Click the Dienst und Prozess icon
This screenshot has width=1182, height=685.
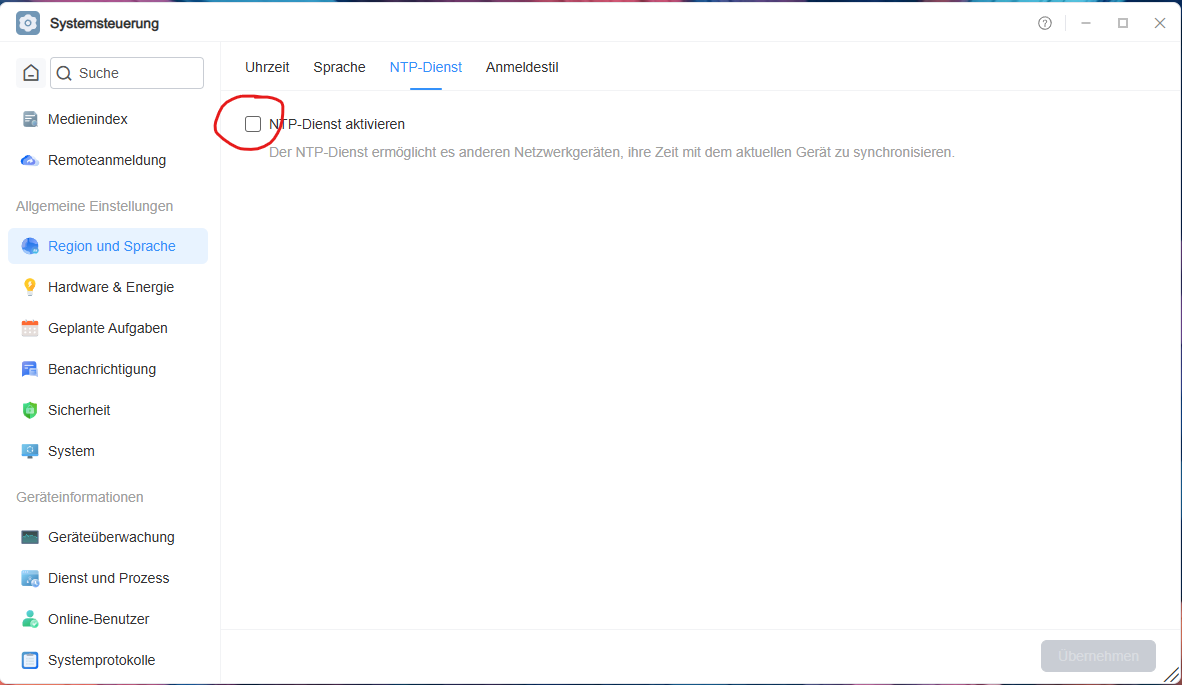coord(30,578)
